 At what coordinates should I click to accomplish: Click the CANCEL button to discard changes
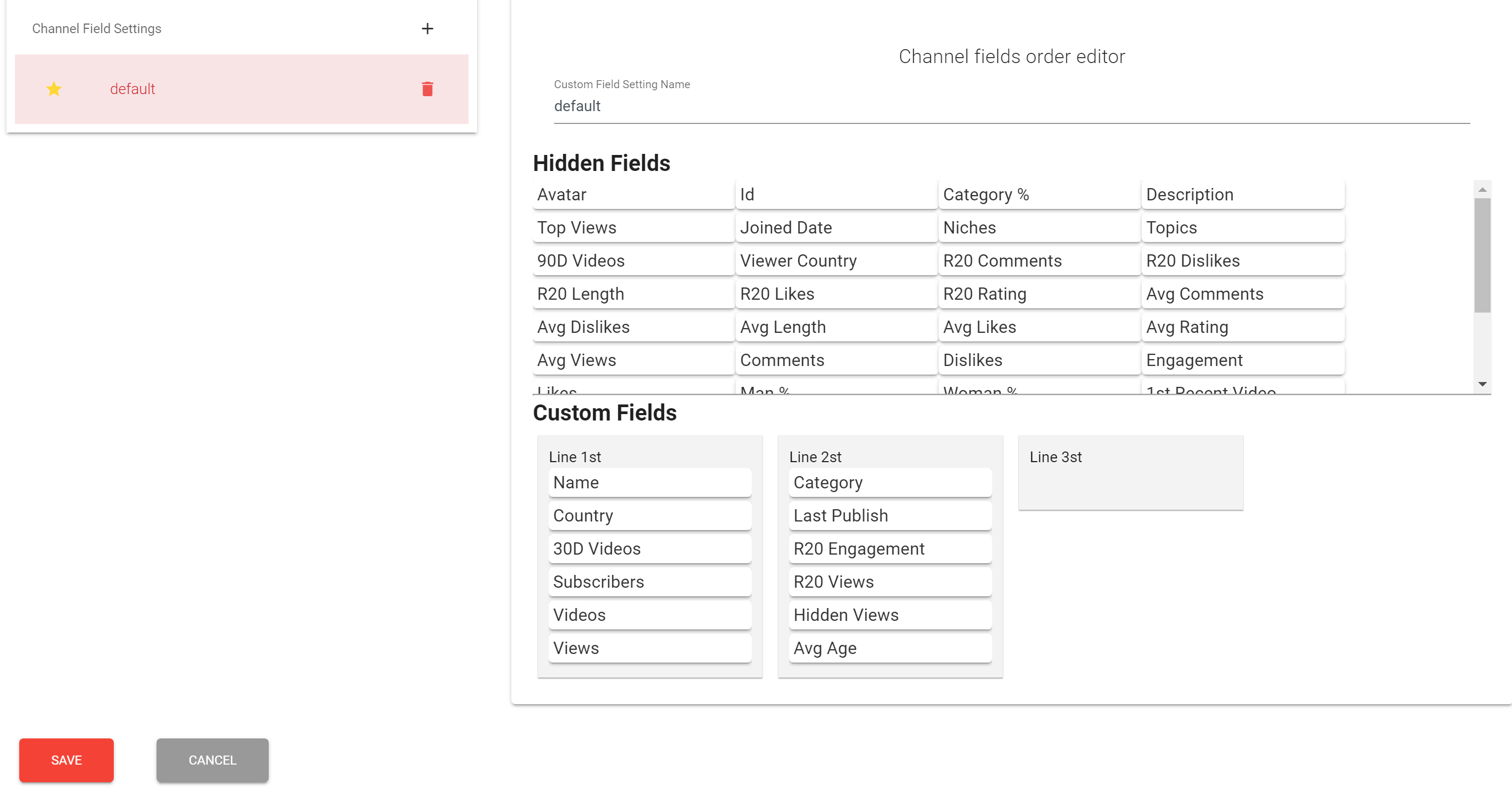213,760
